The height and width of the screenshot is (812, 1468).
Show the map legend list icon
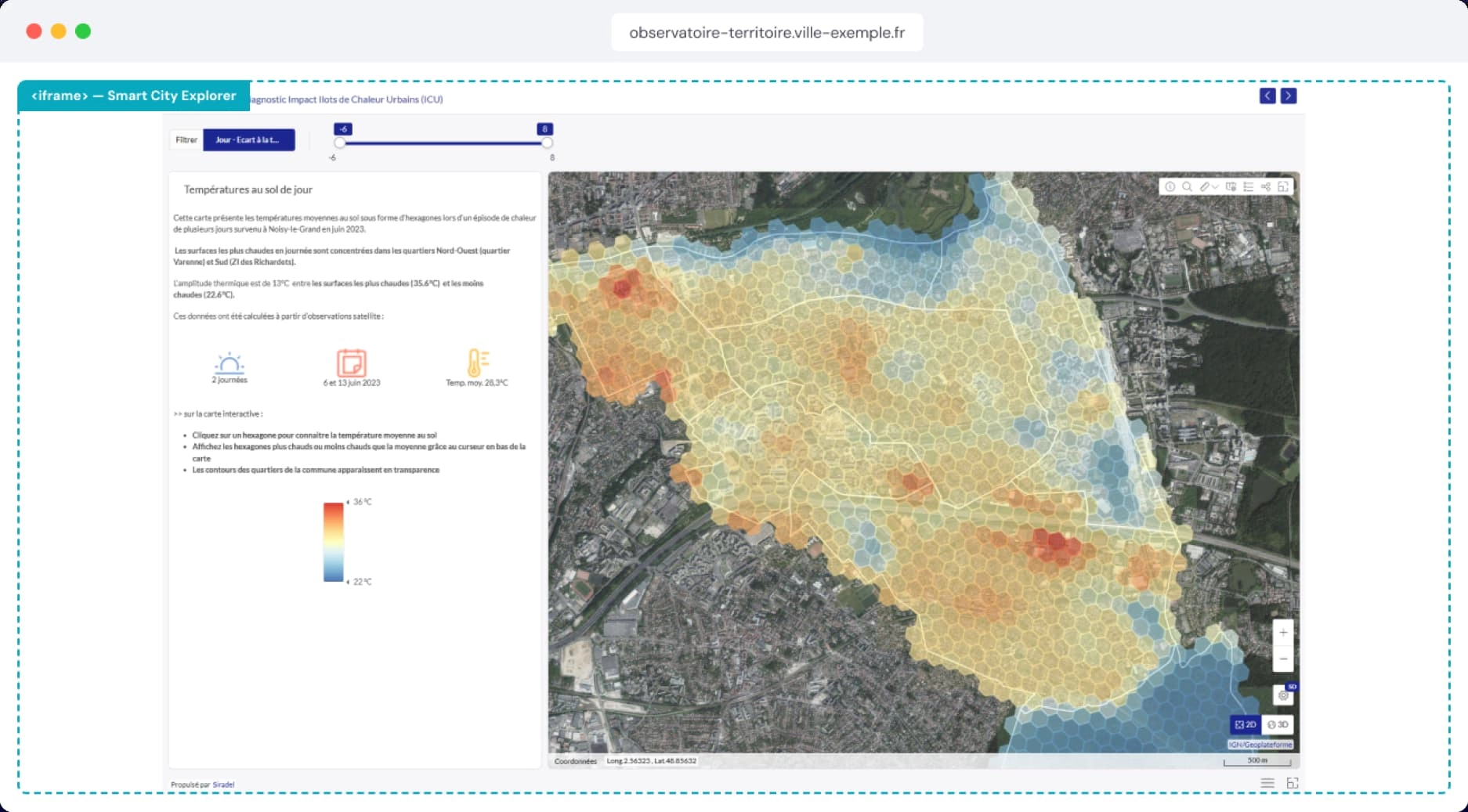(1249, 186)
